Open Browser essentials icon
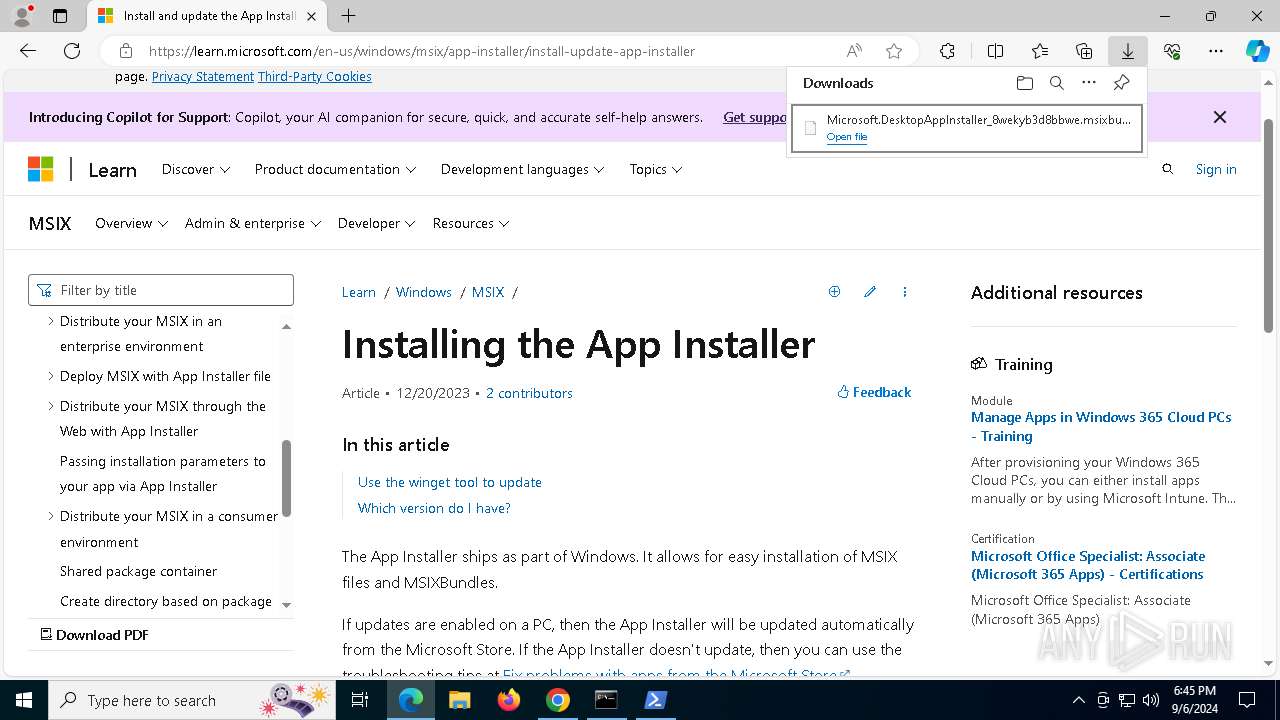Screen dimensions: 1280x720 coord(1172,51)
